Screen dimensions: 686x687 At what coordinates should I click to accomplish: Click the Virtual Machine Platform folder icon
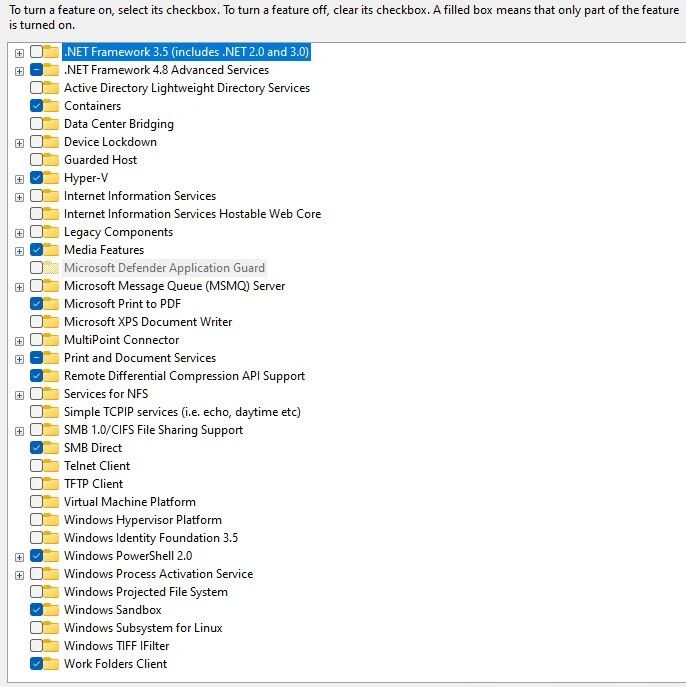[x=51, y=501]
